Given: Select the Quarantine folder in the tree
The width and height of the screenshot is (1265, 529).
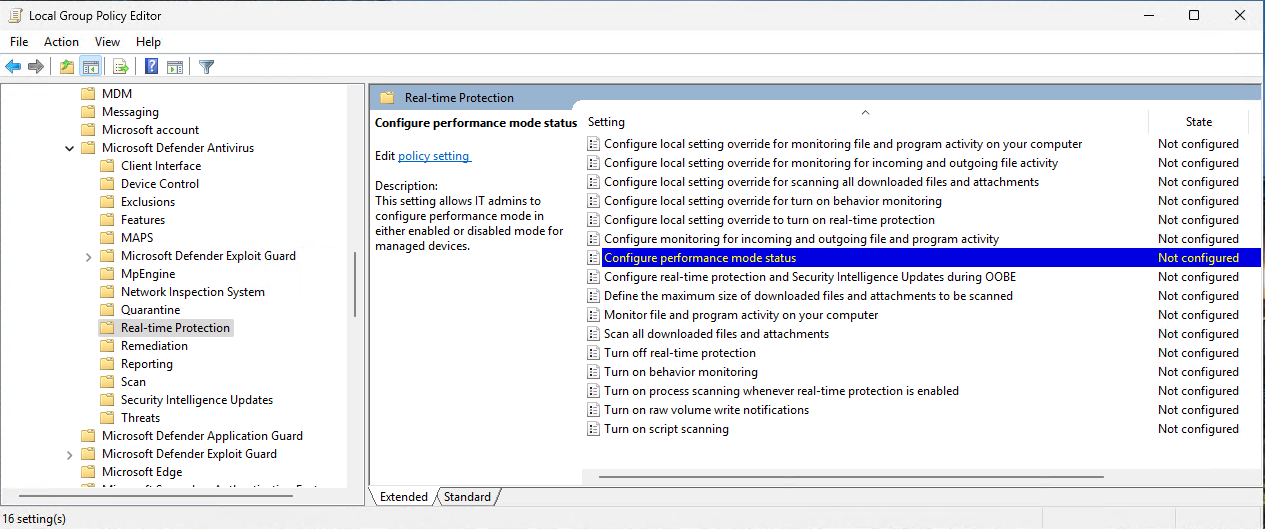Looking at the screenshot, I should pos(150,310).
